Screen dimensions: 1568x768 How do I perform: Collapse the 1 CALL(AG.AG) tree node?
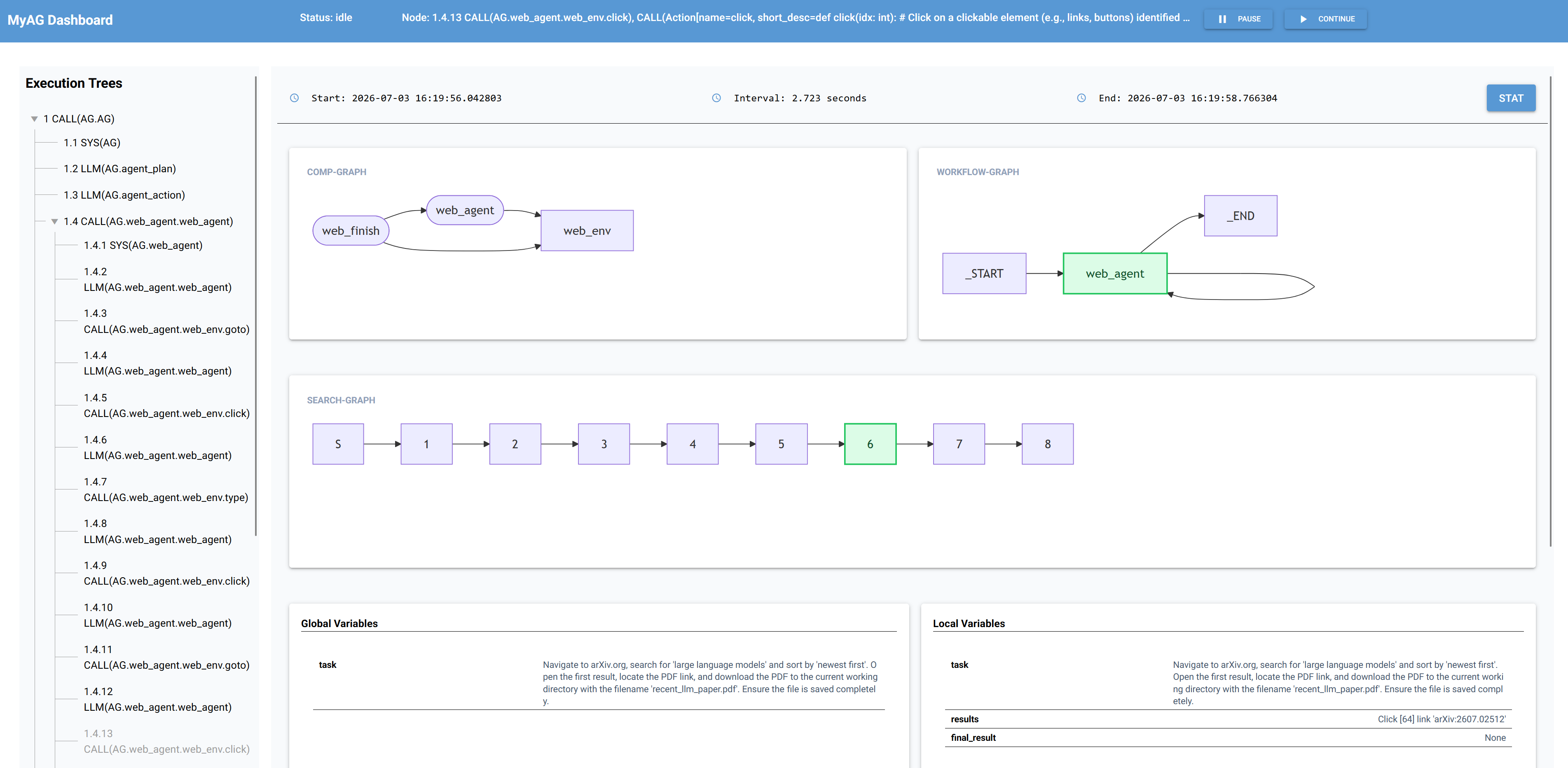(x=35, y=119)
